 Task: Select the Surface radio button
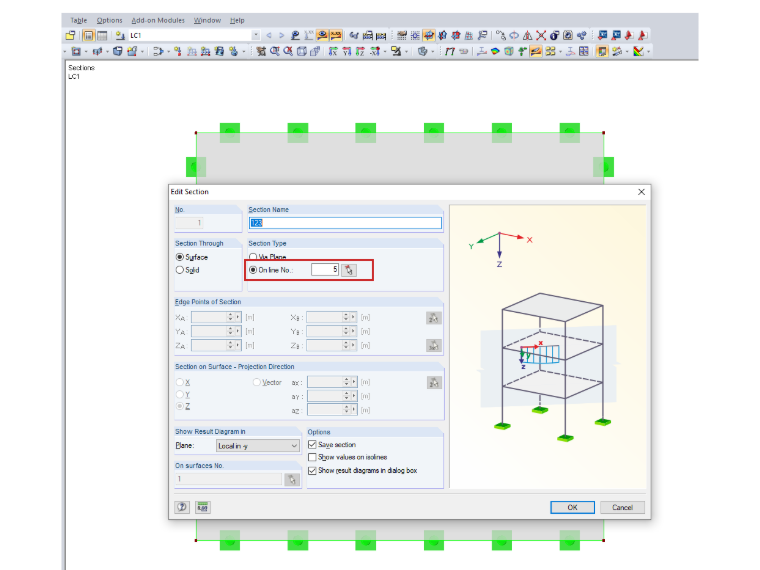(x=179, y=257)
